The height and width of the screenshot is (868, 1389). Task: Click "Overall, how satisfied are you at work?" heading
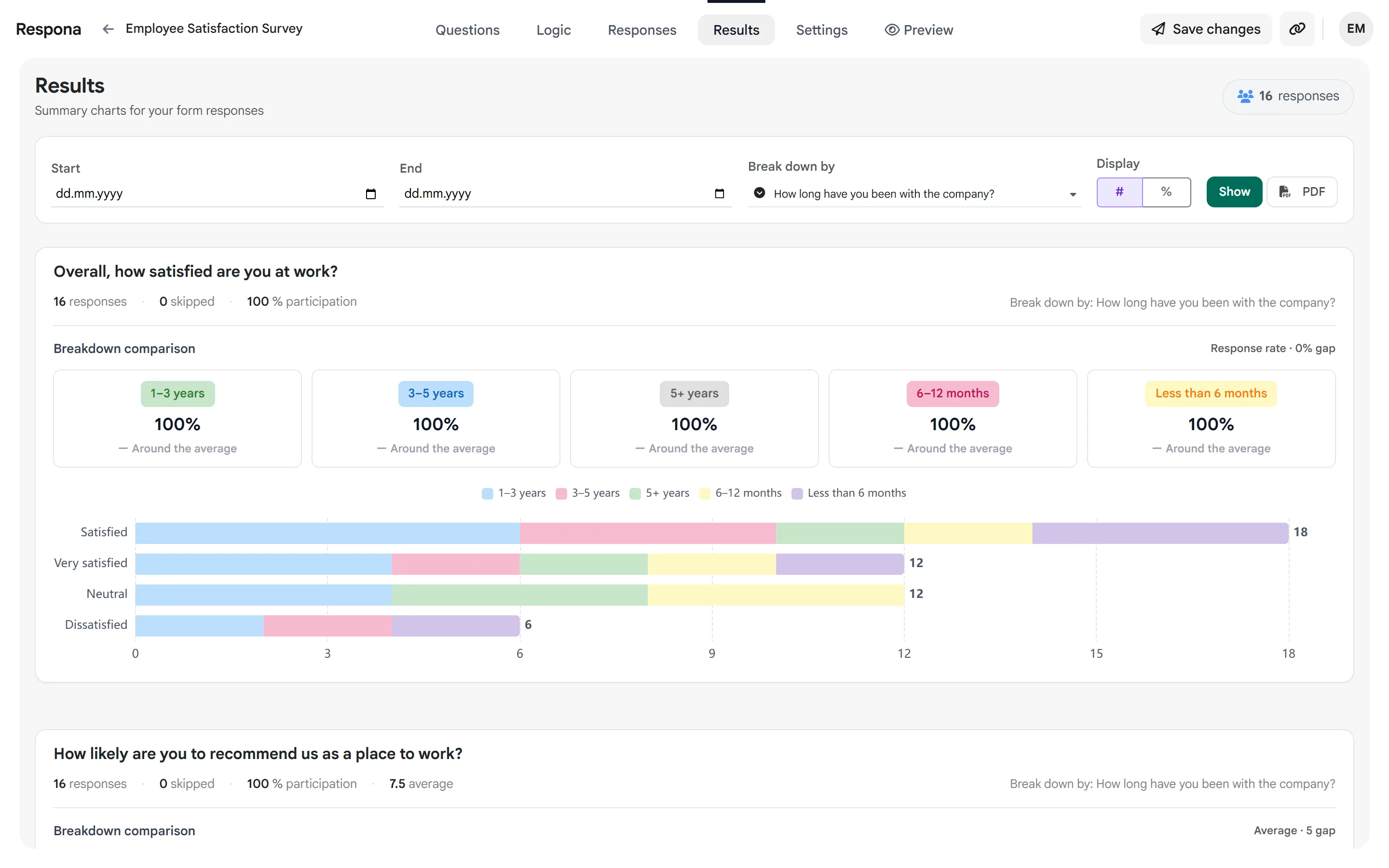[195, 271]
